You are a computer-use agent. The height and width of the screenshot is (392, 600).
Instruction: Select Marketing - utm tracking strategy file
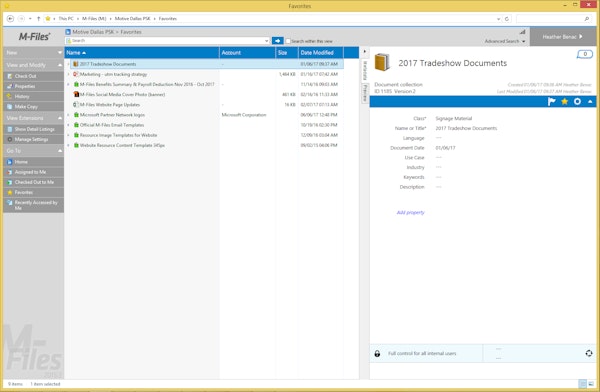click(x=113, y=74)
